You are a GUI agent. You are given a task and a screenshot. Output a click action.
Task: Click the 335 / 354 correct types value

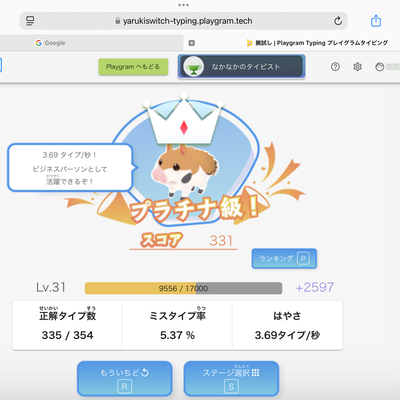67,335
